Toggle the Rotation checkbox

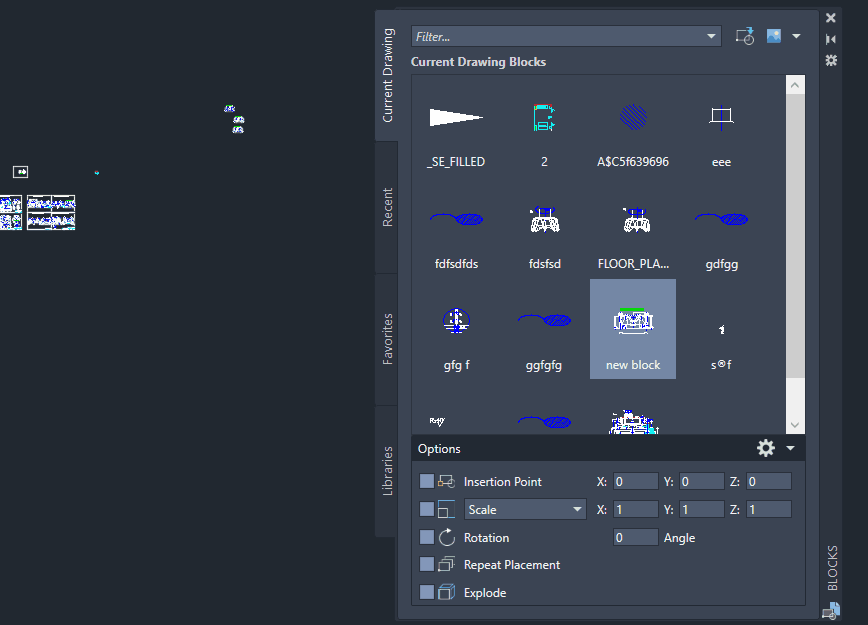tap(427, 538)
